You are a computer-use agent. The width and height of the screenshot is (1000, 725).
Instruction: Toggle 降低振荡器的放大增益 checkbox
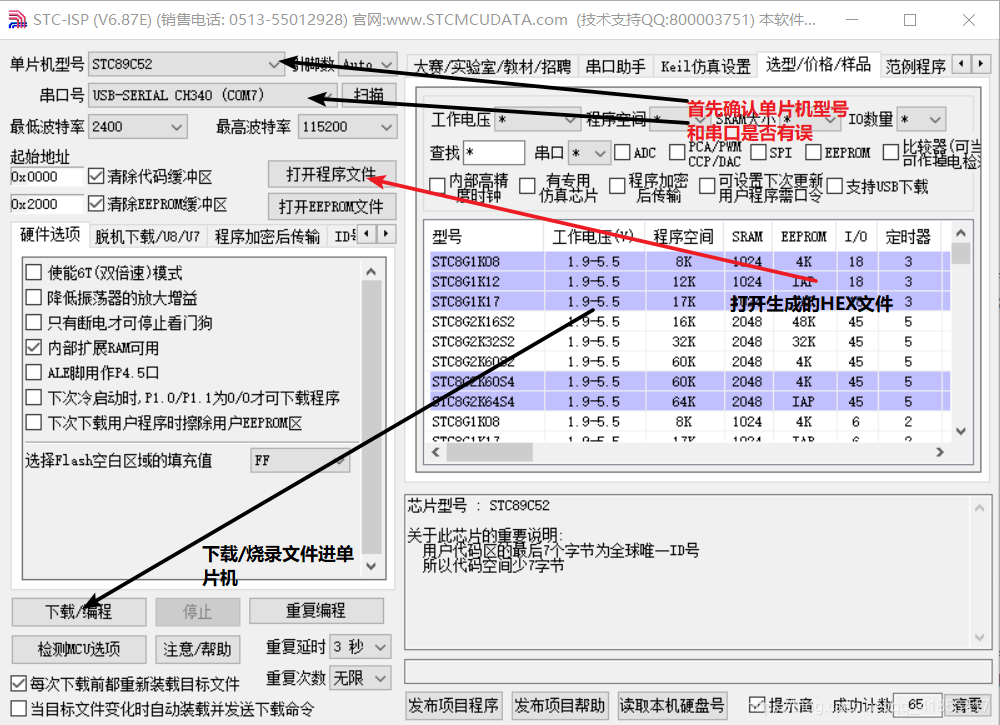click(34, 298)
